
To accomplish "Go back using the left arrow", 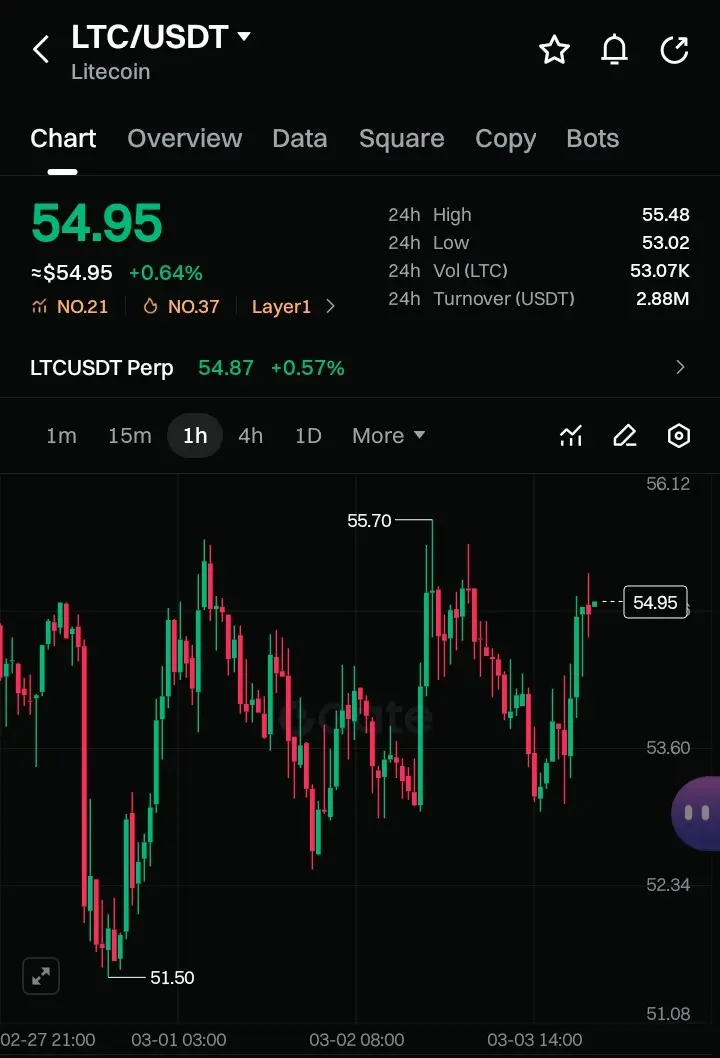I will point(41,49).
